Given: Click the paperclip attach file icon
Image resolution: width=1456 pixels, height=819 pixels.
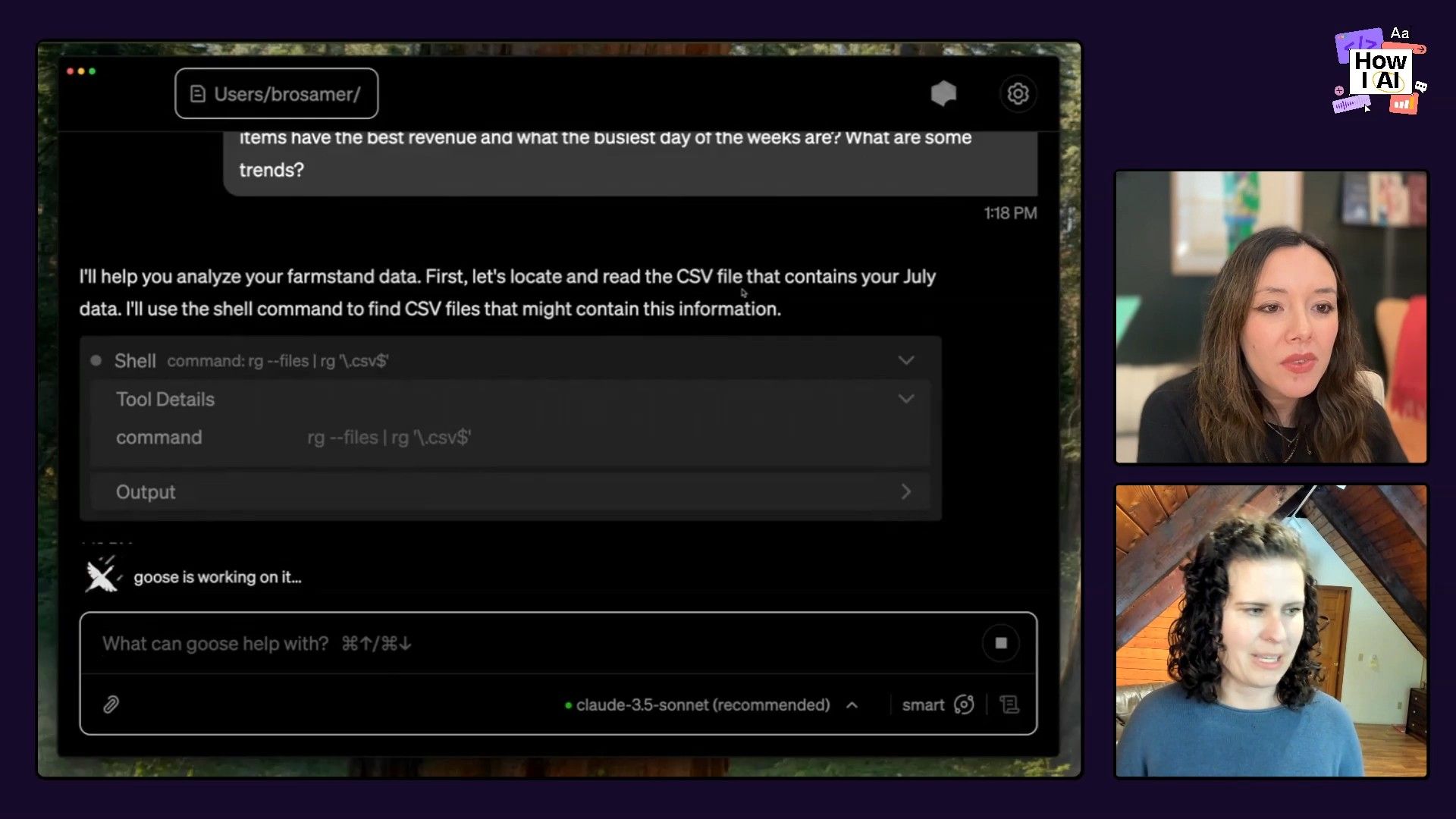Looking at the screenshot, I should click(x=111, y=704).
